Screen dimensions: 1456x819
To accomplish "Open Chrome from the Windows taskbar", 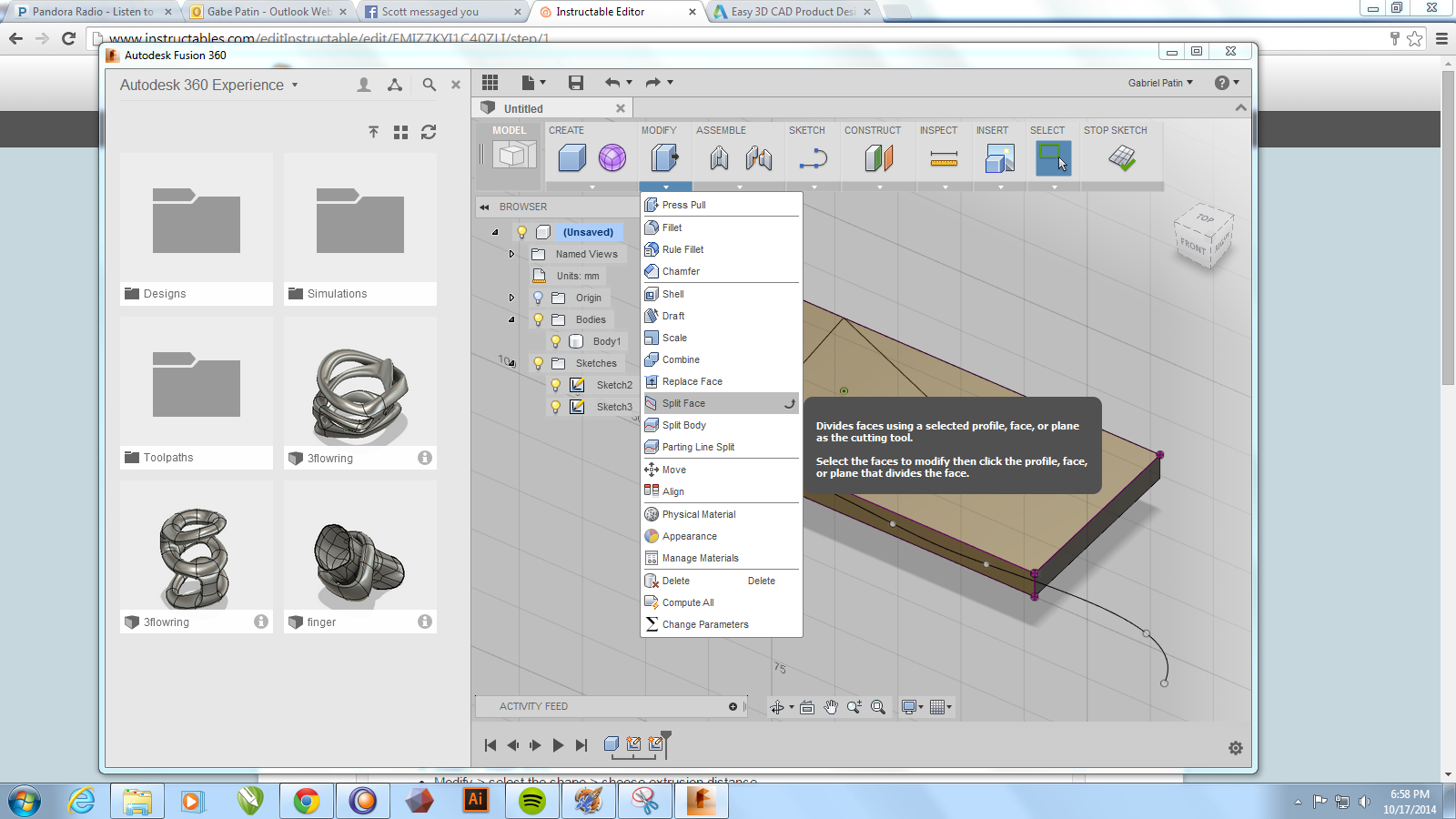I will [306, 801].
